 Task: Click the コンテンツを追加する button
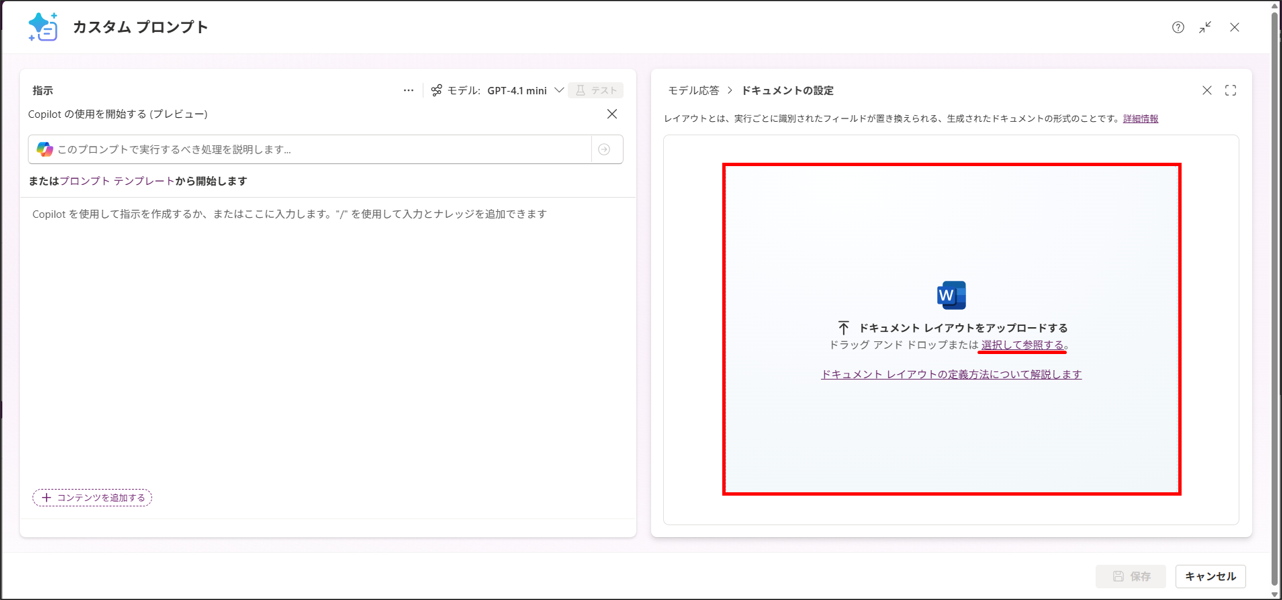[x=92, y=497]
